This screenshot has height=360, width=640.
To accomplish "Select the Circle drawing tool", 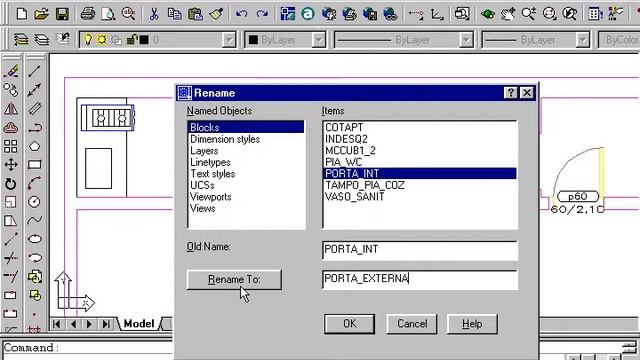I will 35,202.
